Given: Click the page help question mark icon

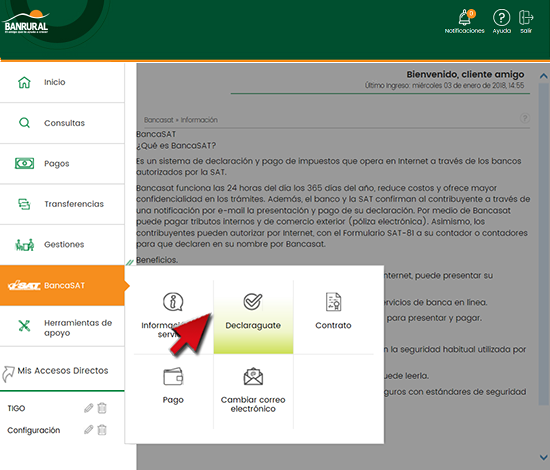Looking at the screenshot, I should tap(525, 118).
